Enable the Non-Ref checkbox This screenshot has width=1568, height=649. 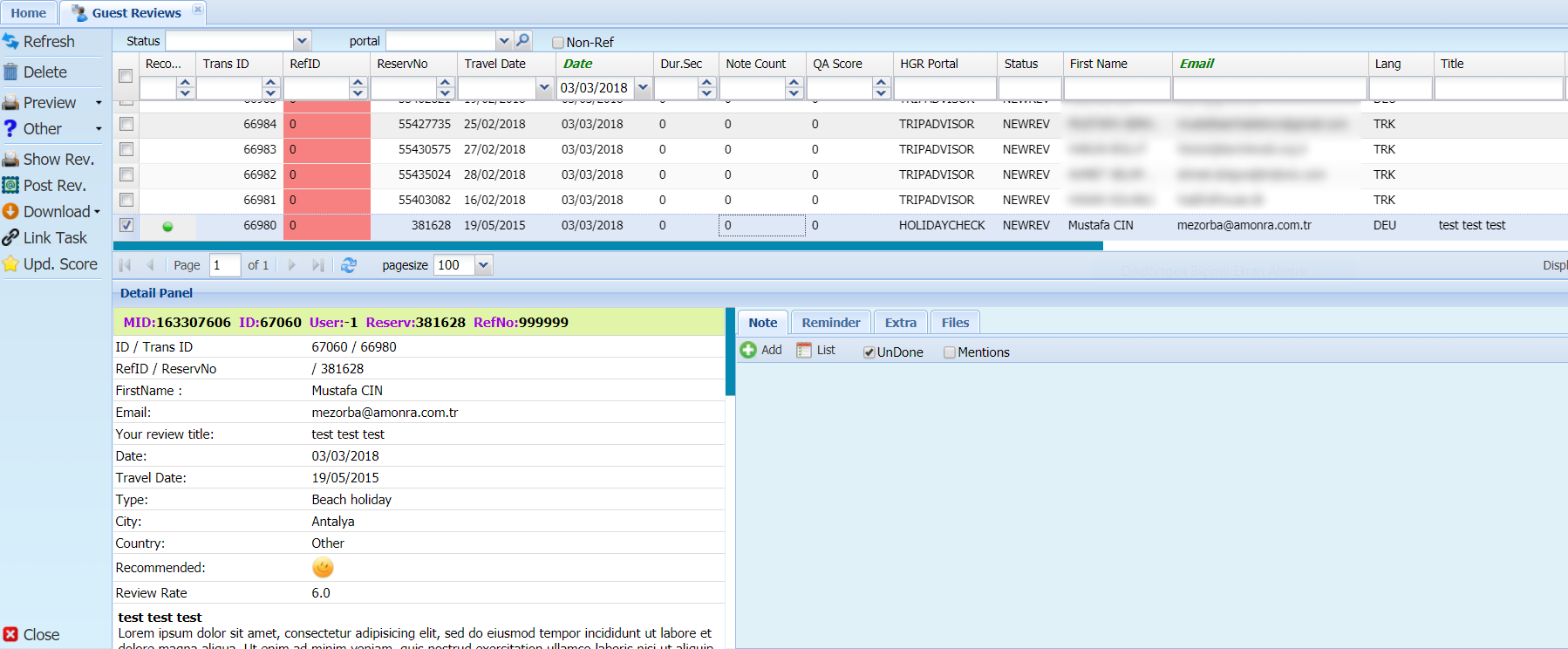(x=558, y=42)
